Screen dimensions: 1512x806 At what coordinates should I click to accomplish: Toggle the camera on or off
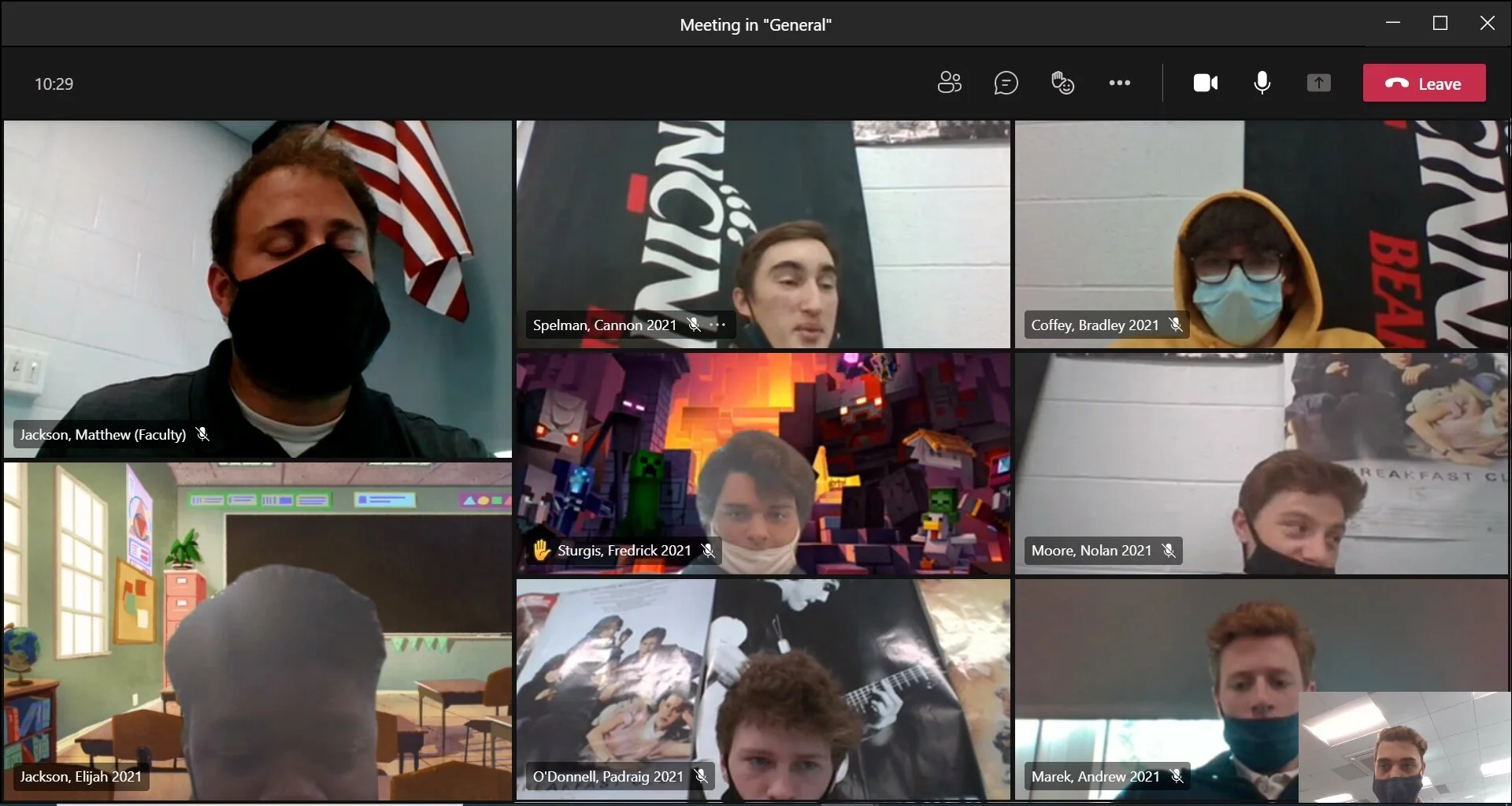[x=1206, y=83]
